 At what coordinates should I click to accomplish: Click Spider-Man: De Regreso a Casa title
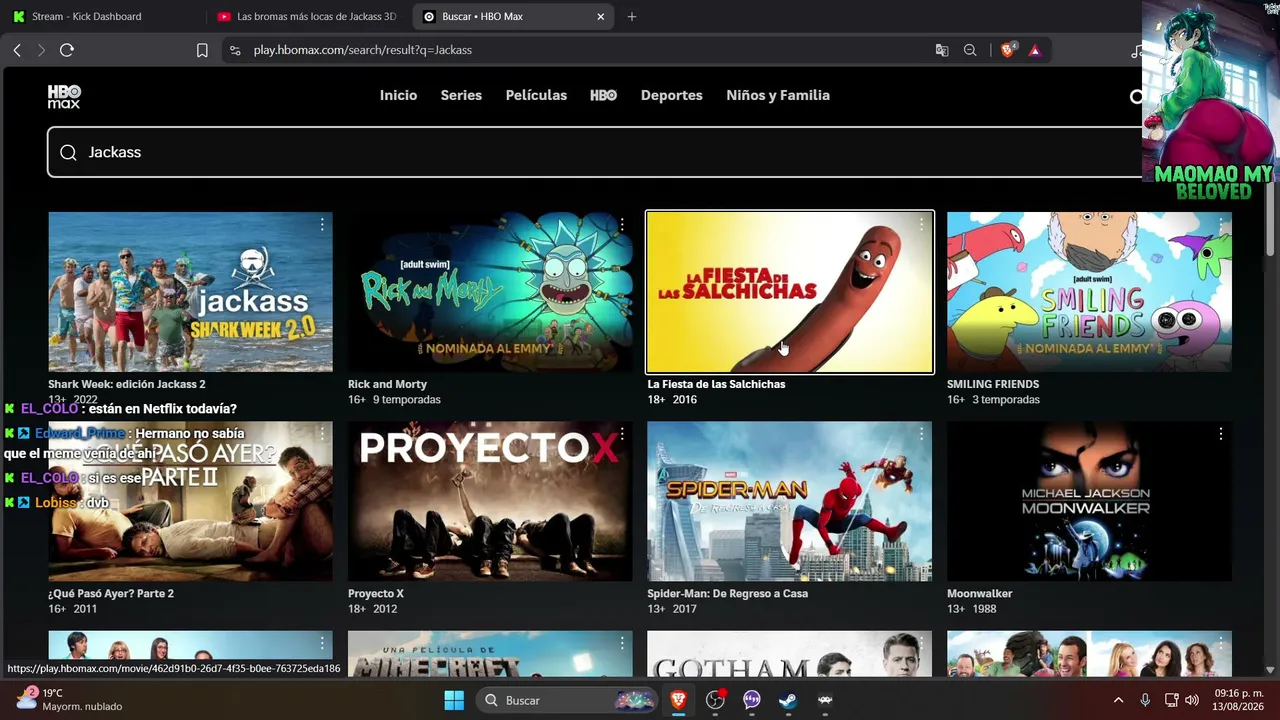coord(727,593)
